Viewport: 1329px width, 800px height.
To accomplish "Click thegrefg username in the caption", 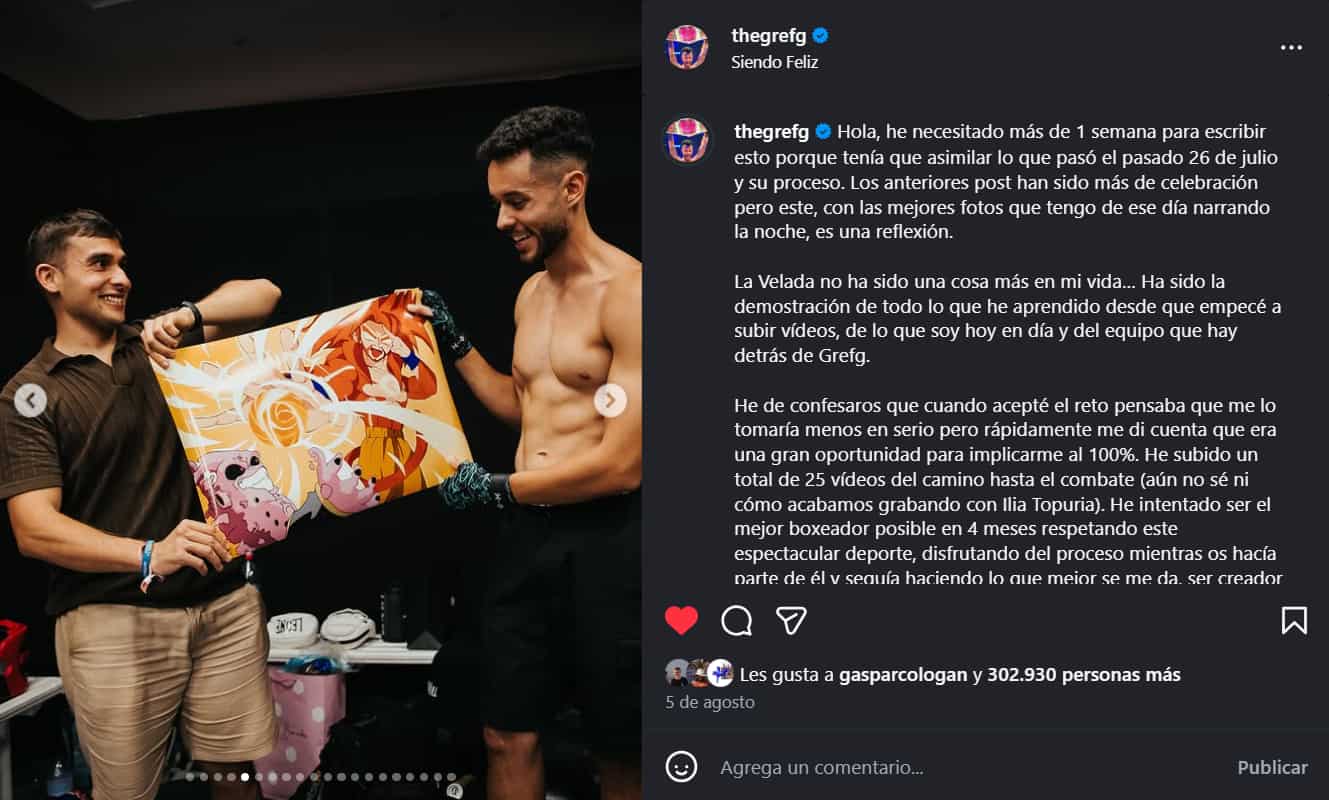I will click(772, 131).
